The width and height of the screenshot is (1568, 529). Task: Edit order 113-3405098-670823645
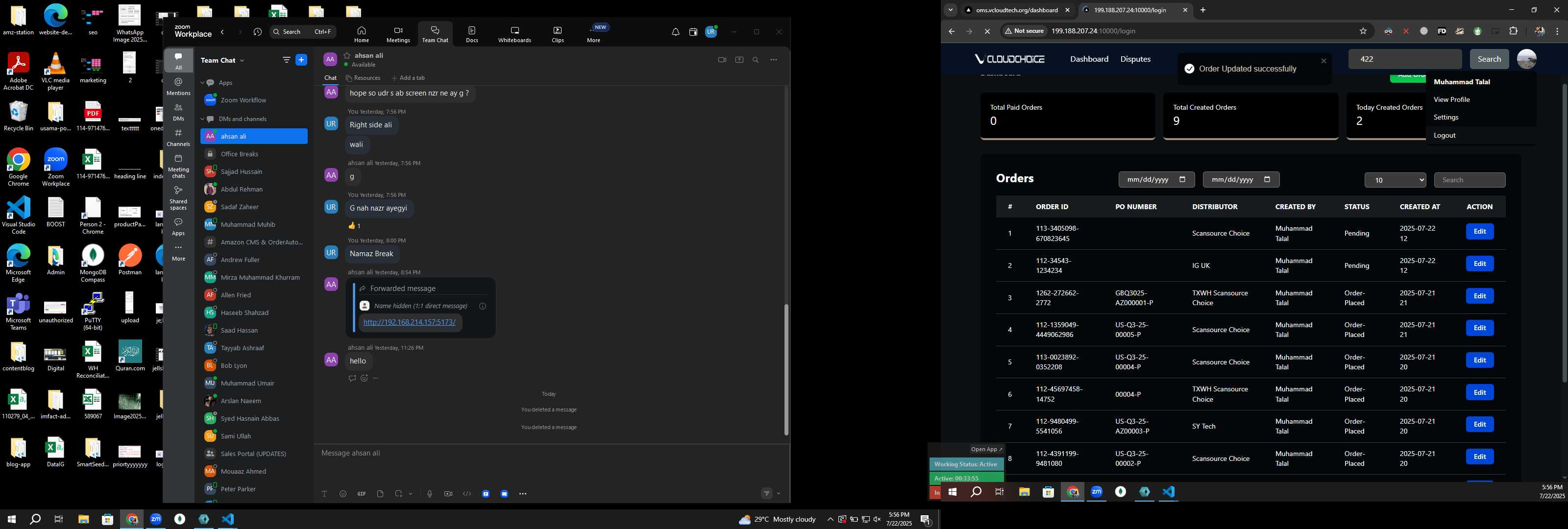click(x=1479, y=231)
